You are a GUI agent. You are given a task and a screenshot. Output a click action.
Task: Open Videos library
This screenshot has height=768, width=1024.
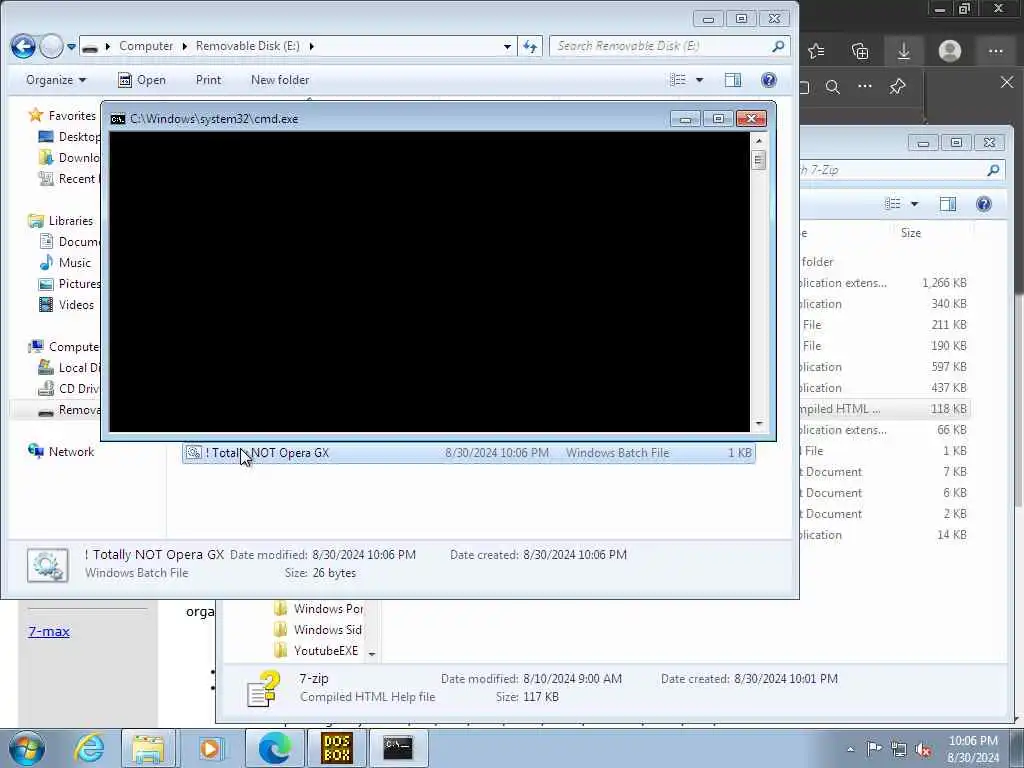(67, 304)
